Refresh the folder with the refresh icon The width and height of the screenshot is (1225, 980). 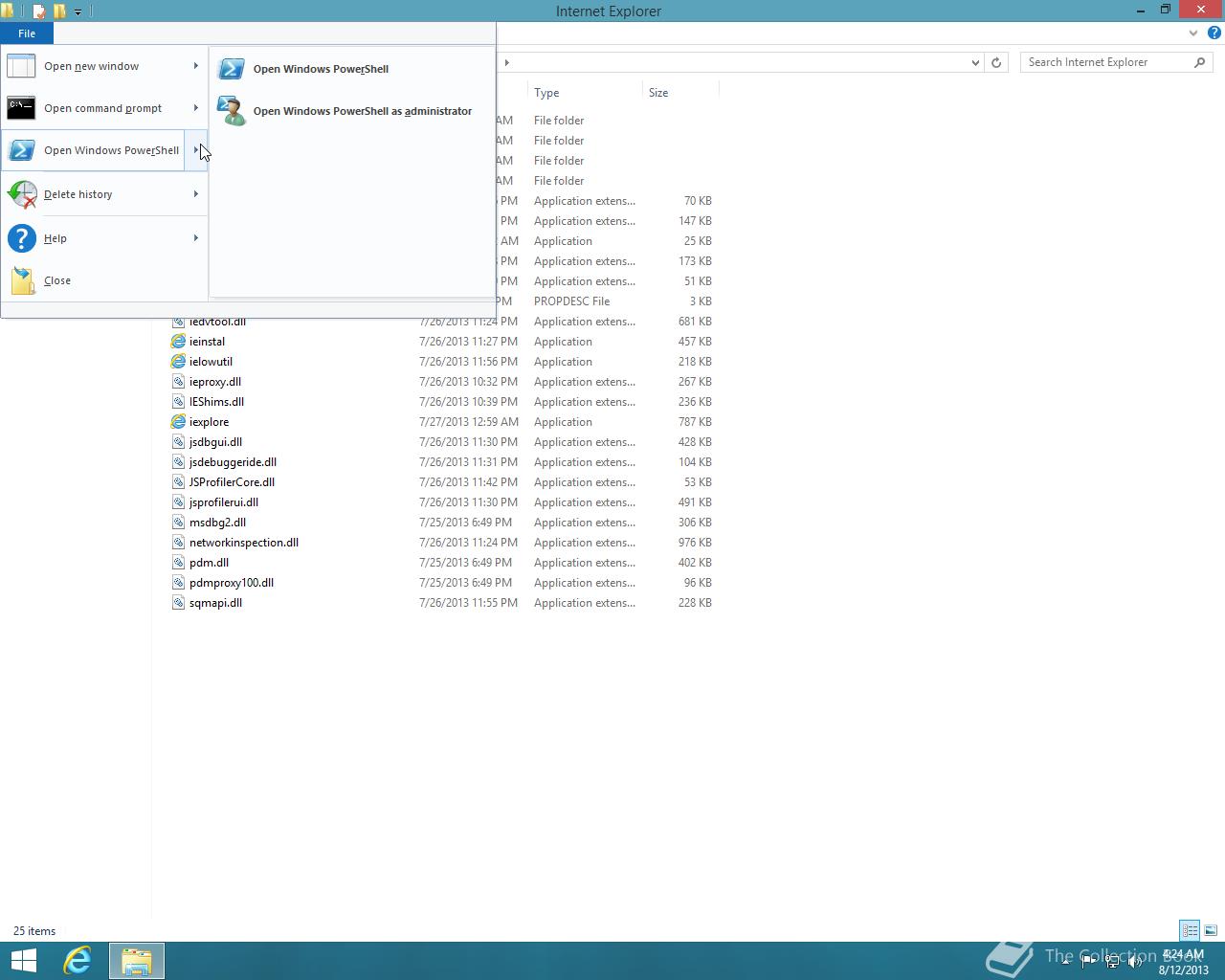coord(996,62)
